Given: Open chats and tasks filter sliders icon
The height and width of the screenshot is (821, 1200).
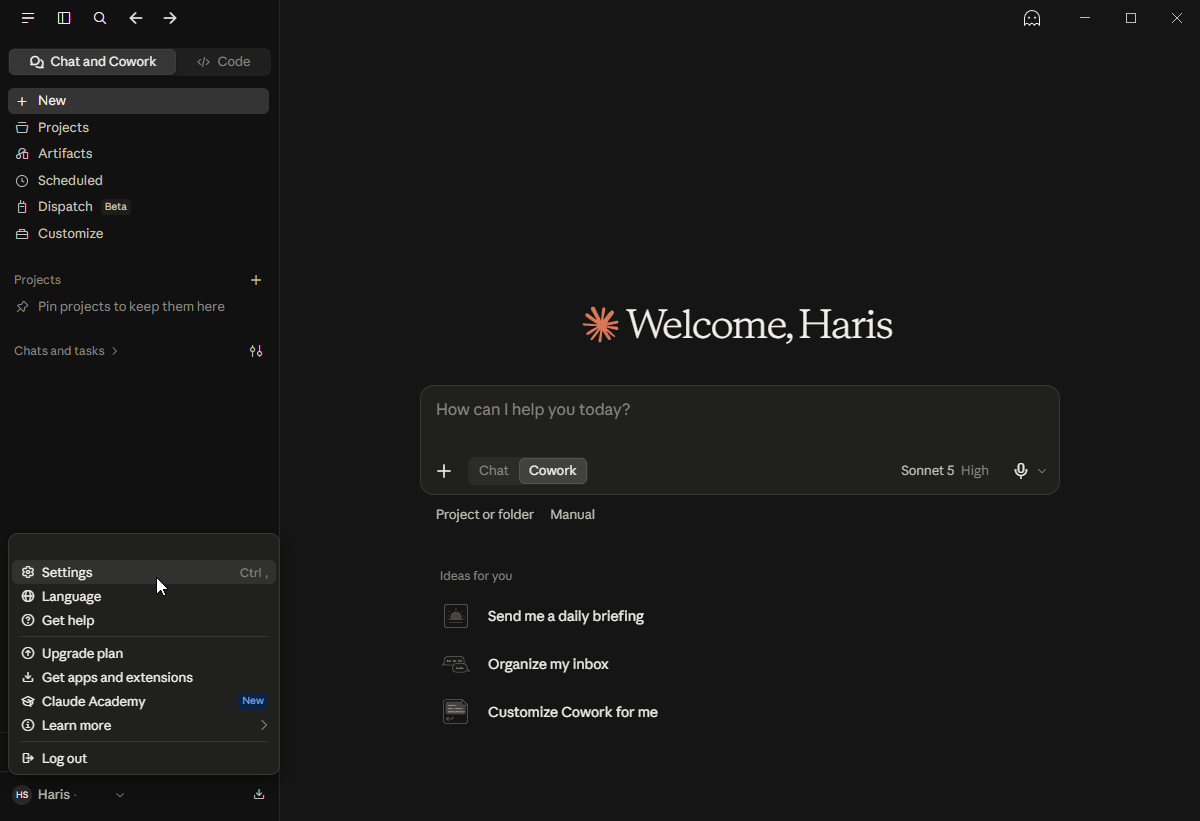Looking at the screenshot, I should 256,351.
